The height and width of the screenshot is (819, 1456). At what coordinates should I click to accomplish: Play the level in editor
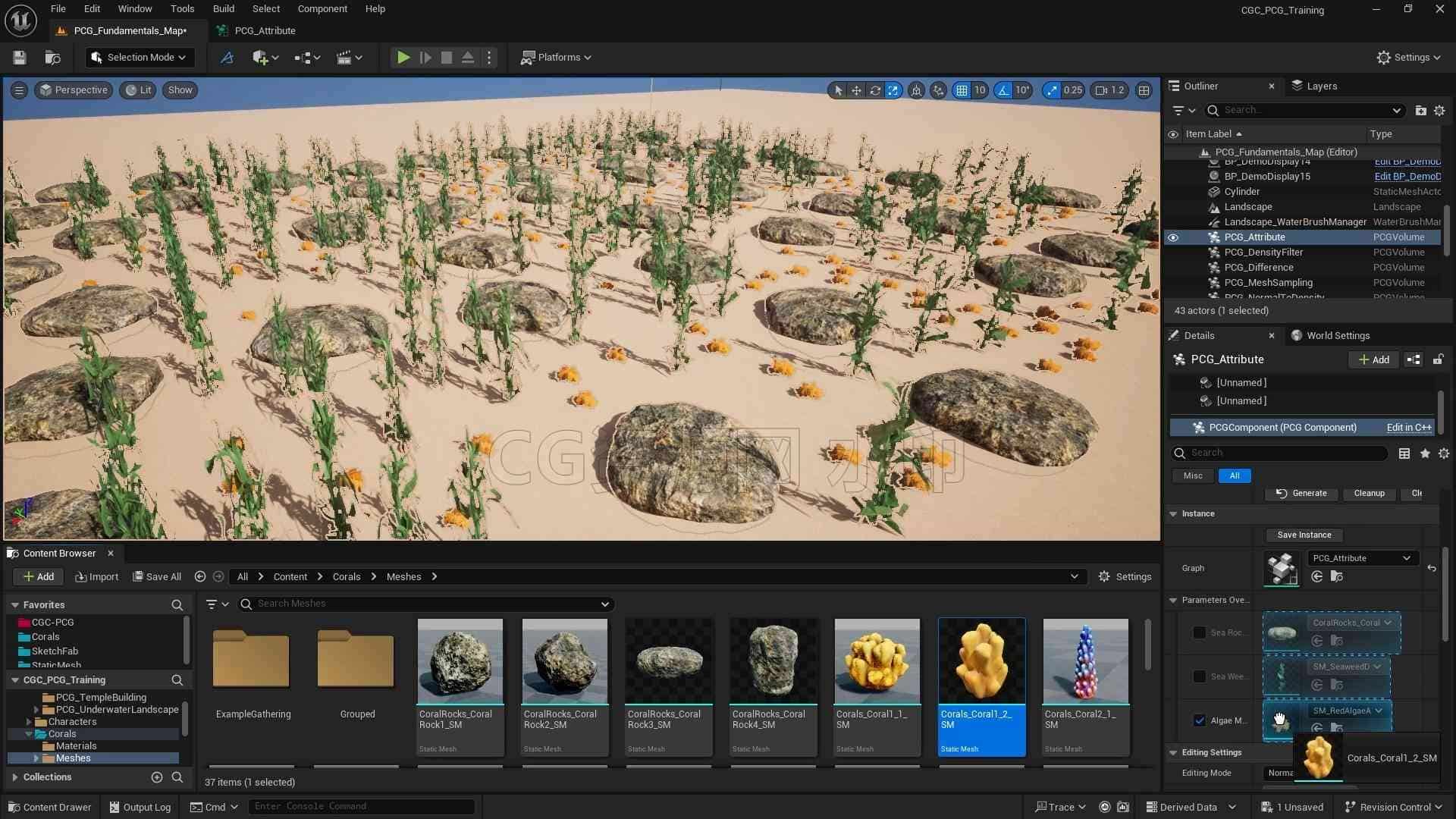point(403,58)
